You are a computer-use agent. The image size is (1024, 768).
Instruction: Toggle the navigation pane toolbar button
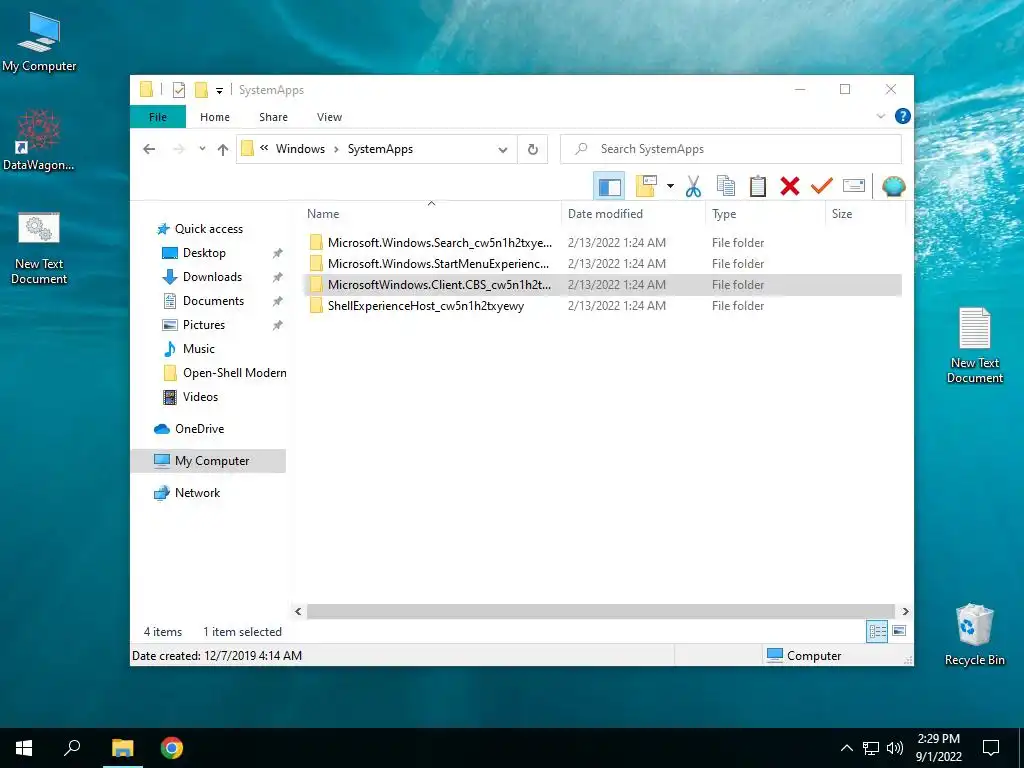[609, 187]
